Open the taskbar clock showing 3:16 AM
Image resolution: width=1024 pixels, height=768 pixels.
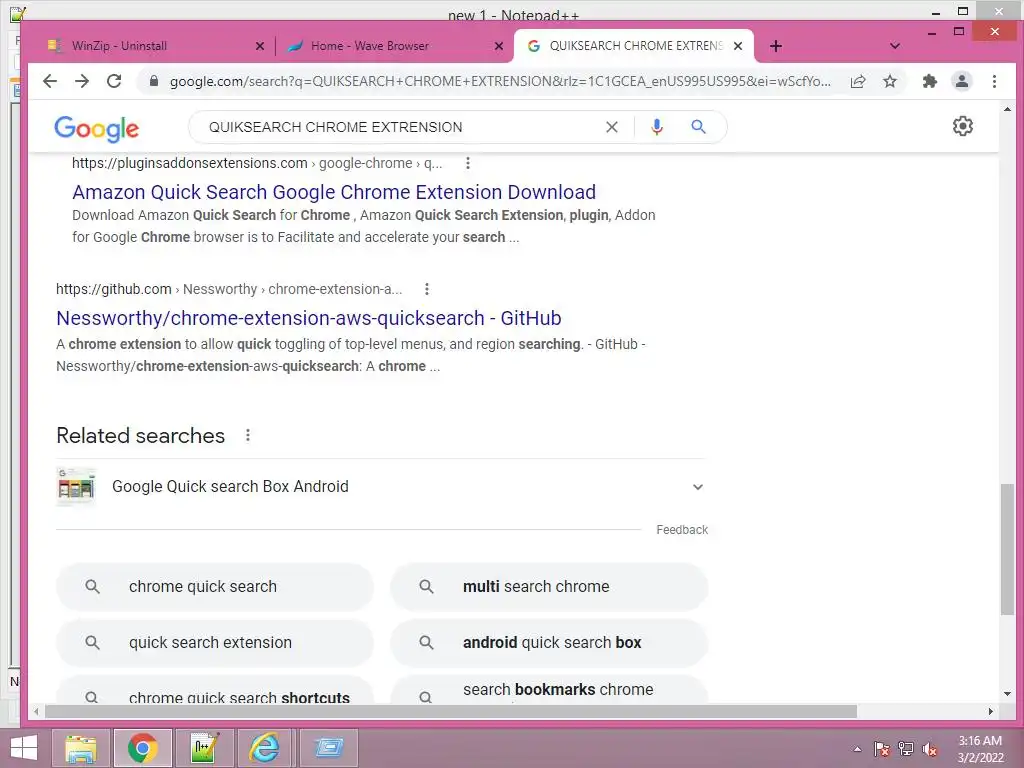click(x=980, y=749)
